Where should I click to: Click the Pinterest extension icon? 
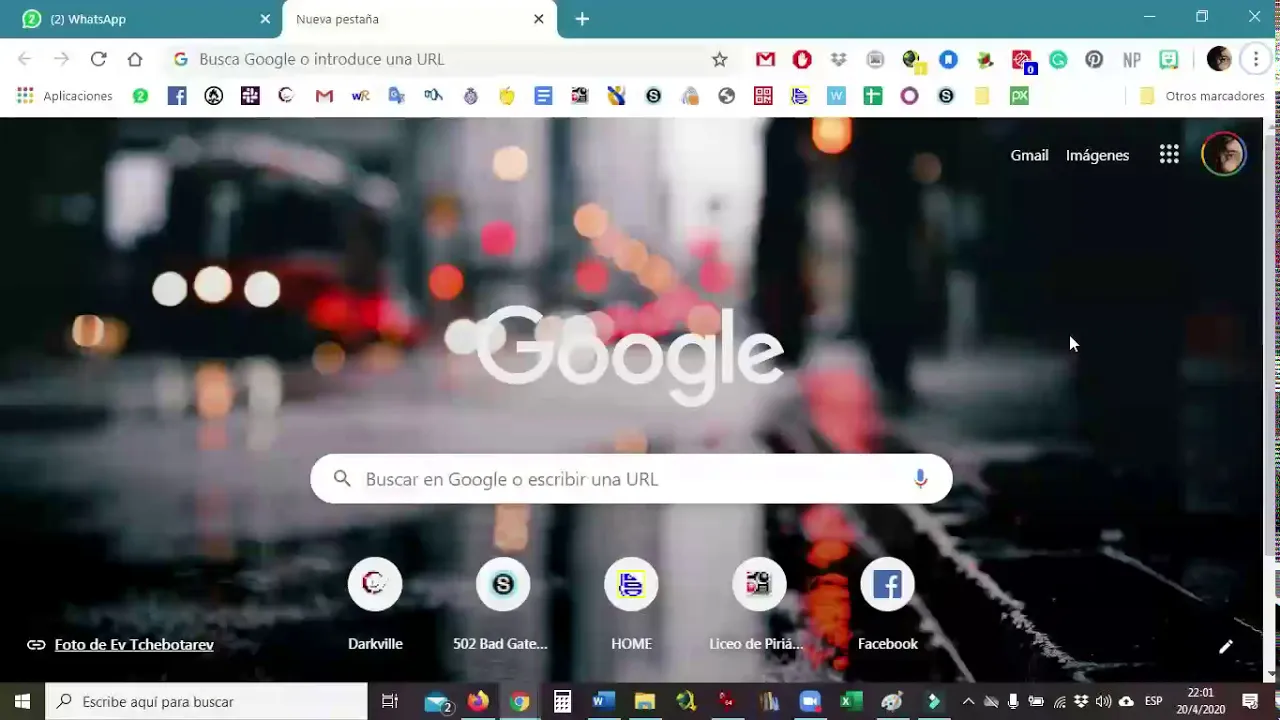pos(1094,59)
